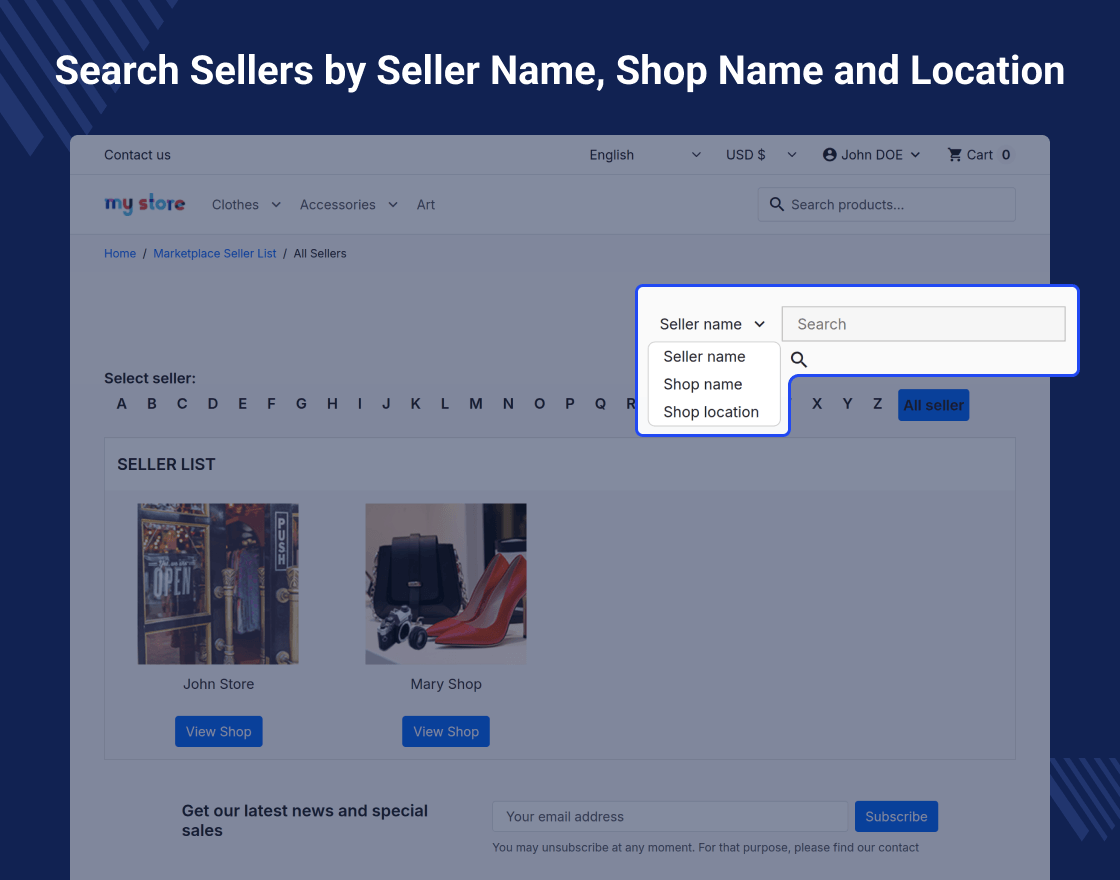
Task: Filter sellers by letter A
Action: pos(121,404)
